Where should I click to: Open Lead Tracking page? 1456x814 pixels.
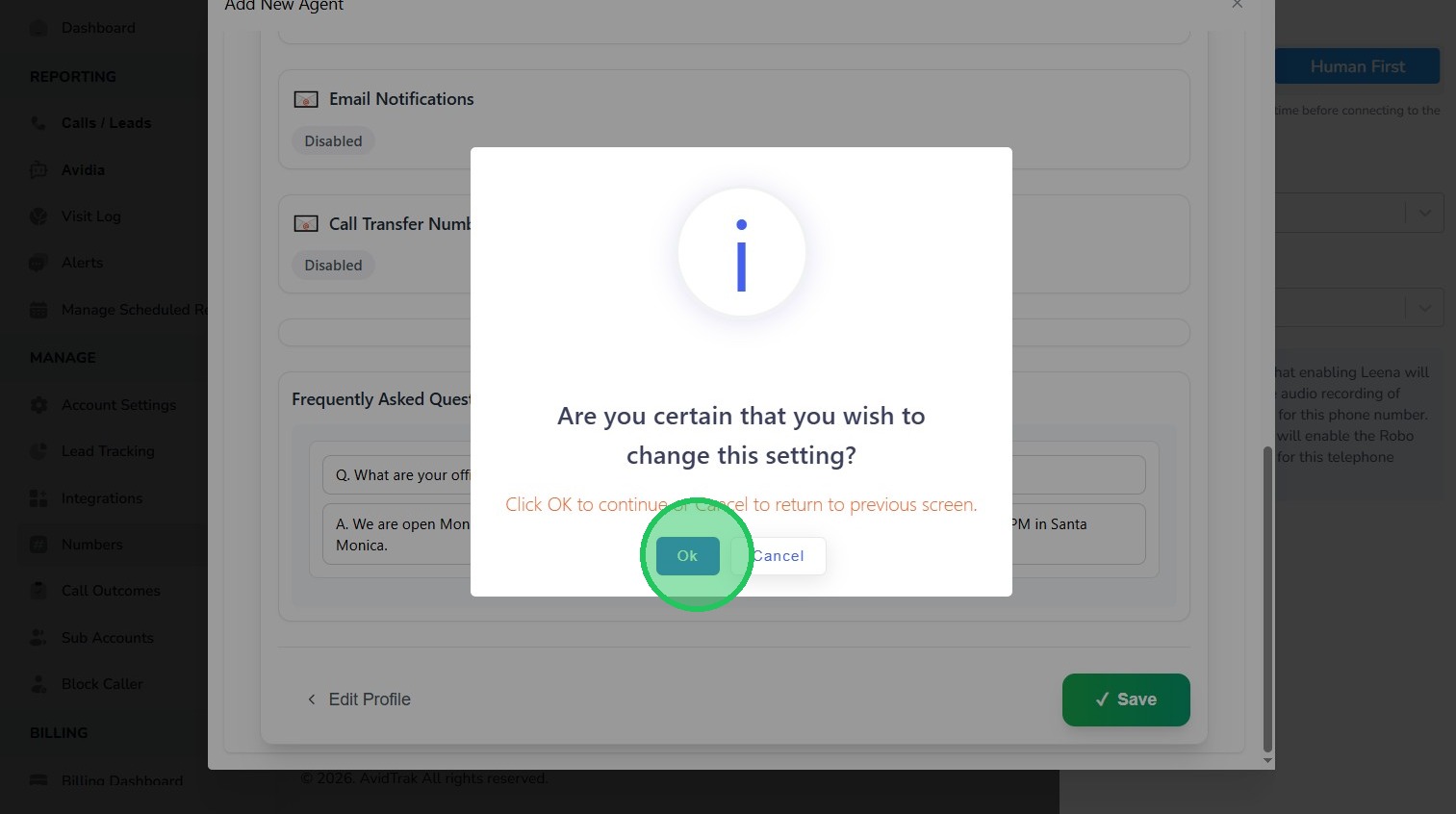click(x=108, y=451)
